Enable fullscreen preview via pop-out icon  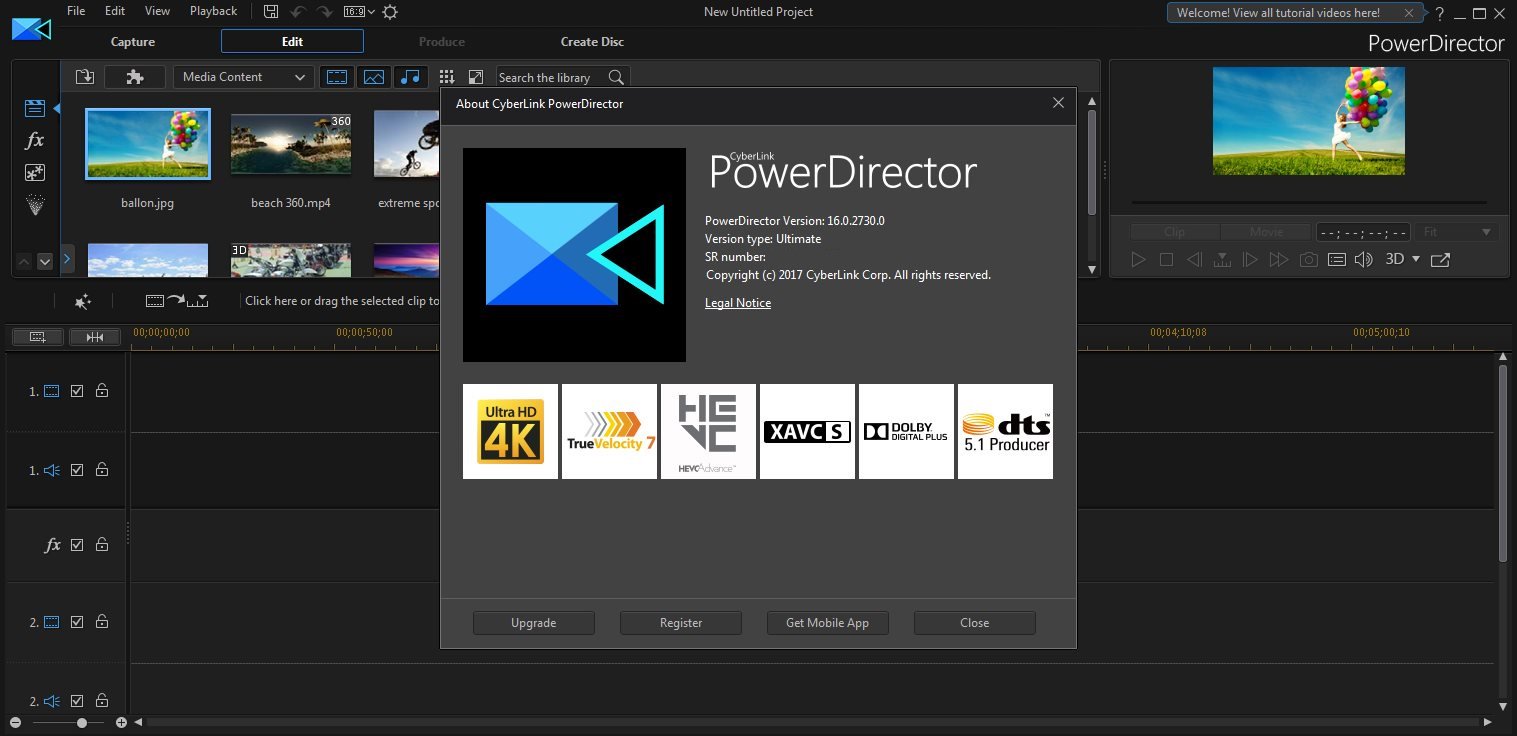pos(1440,259)
